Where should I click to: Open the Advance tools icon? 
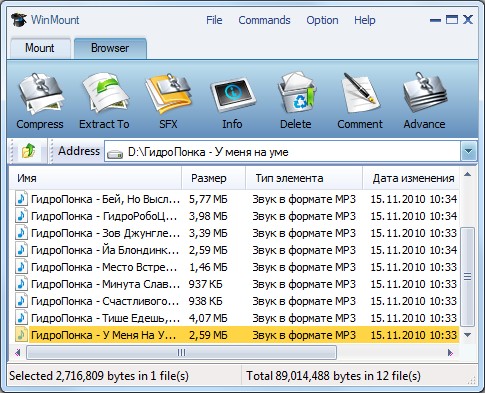(424, 94)
